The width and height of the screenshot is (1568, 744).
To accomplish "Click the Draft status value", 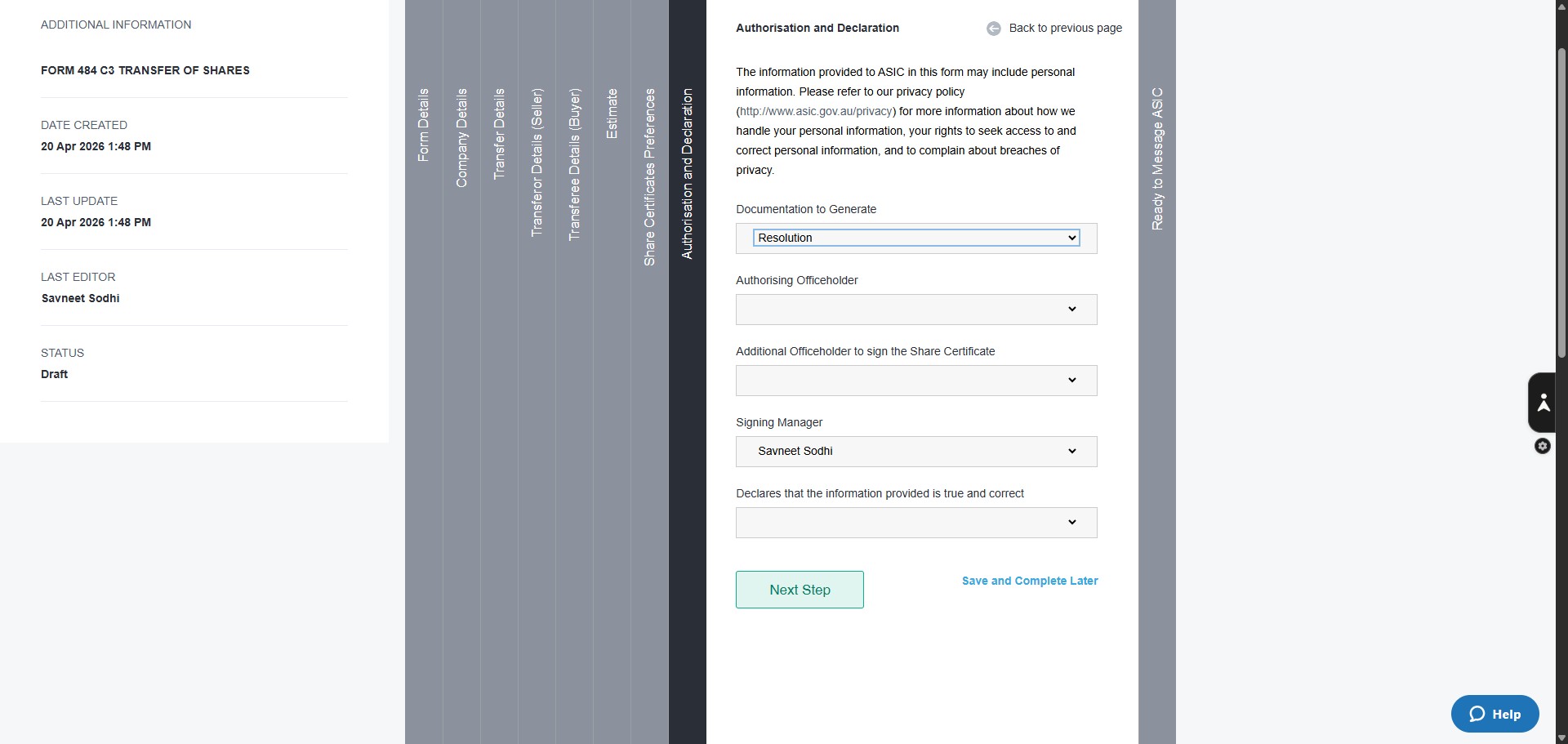I will point(54,374).
